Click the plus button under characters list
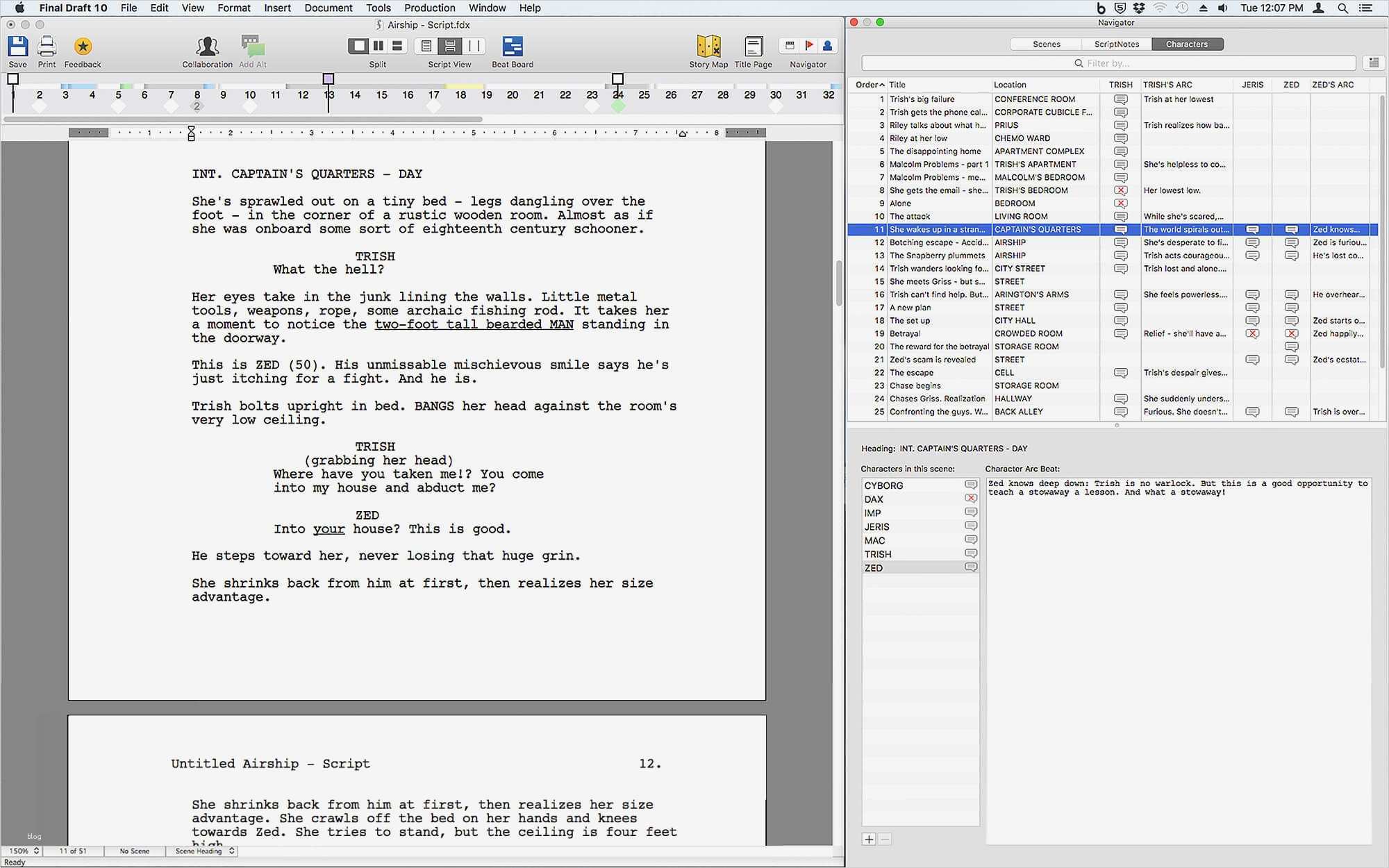Viewport: 1389px width, 868px height. 868,840
